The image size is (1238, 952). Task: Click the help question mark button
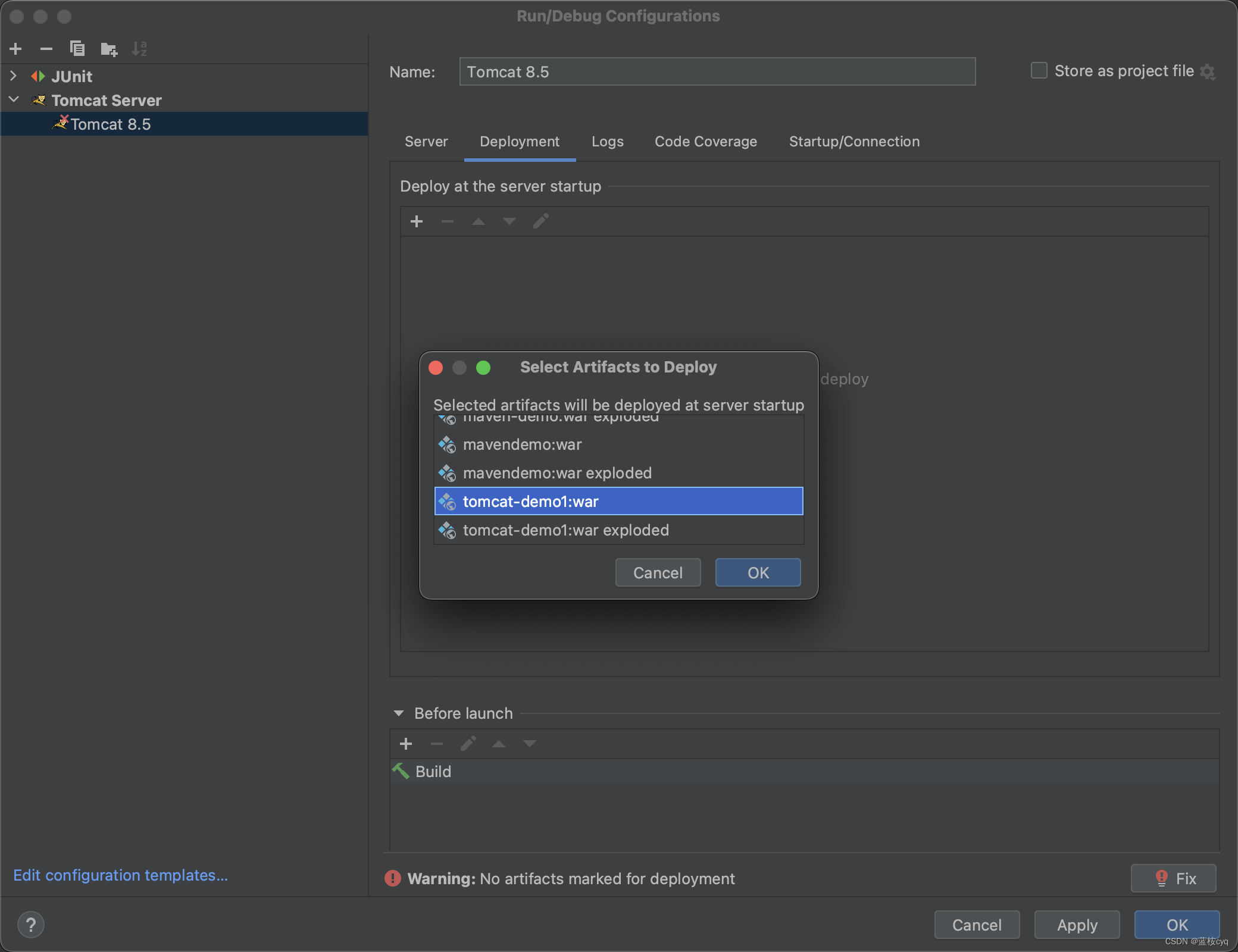[31, 925]
